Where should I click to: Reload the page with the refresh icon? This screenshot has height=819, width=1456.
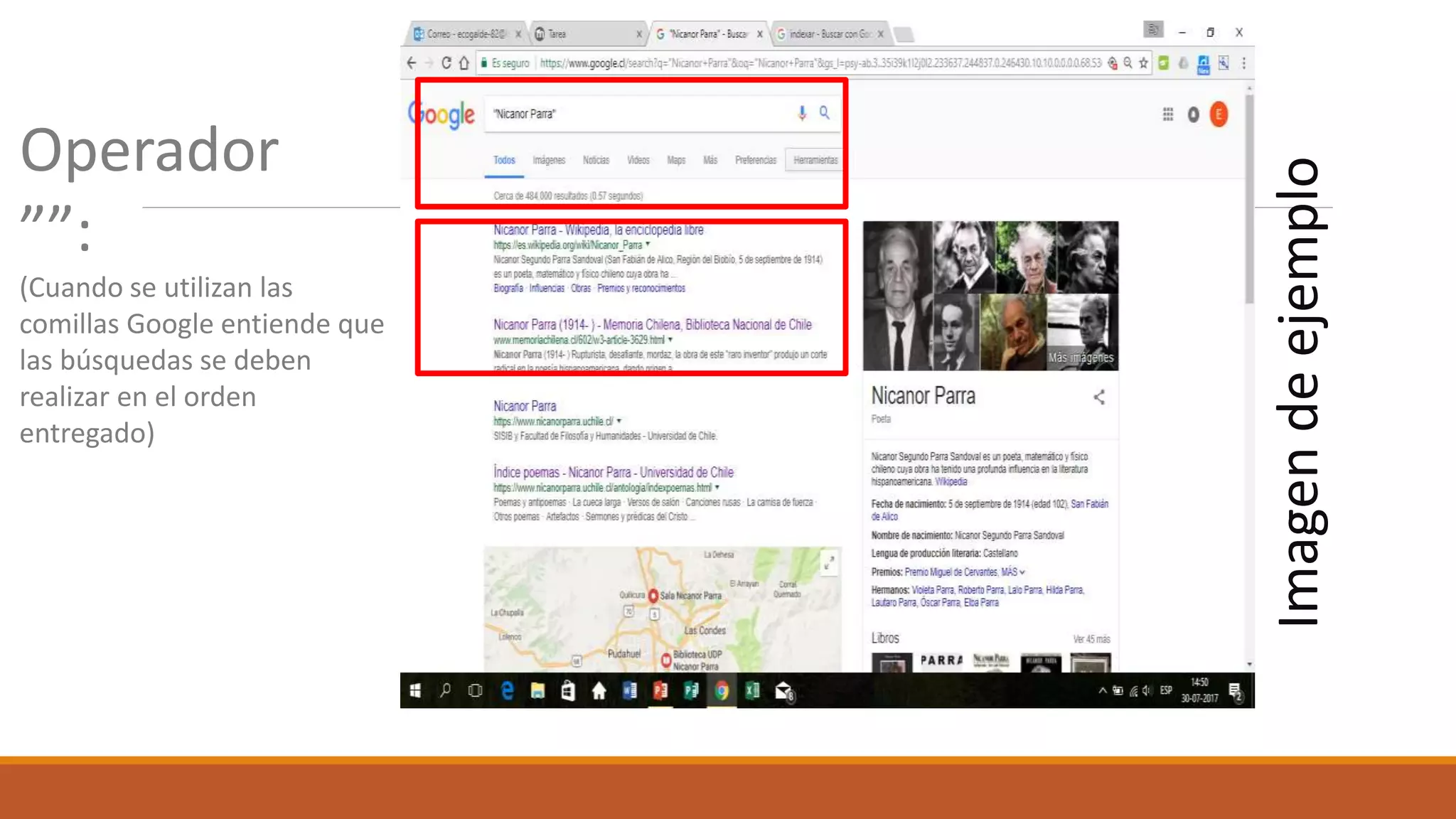pos(446,63)
